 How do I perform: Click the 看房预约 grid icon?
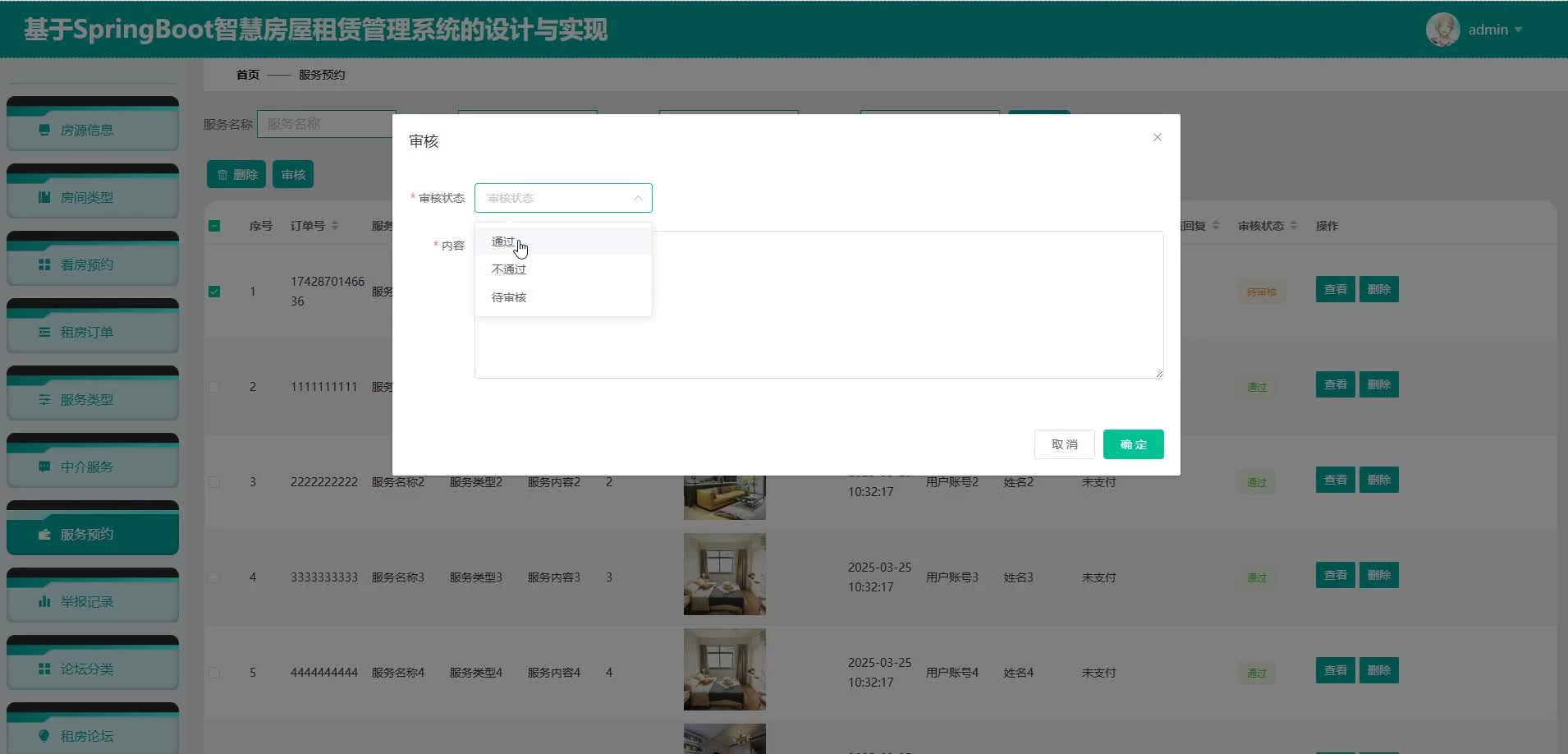44,264
